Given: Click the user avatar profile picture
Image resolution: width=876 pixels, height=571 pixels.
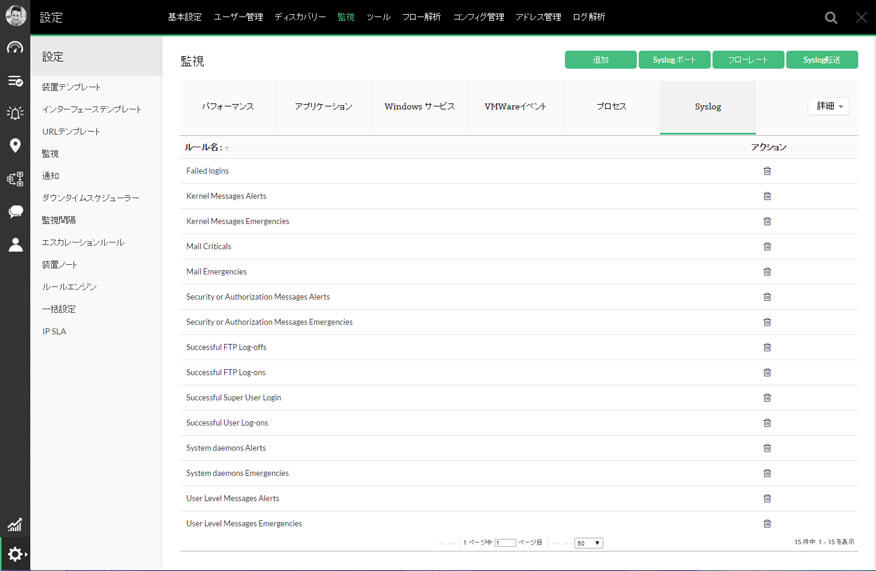Looking at the screenshot, I should tap(15, 16).
